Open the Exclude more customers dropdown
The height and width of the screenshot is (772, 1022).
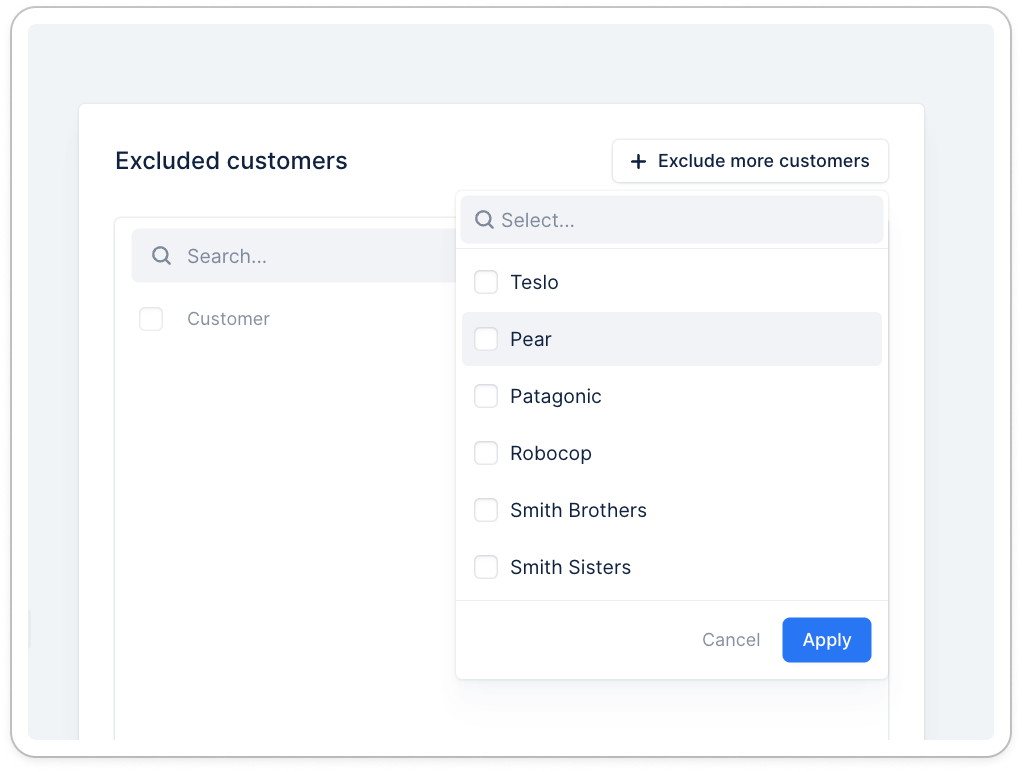tap(750, 161)
